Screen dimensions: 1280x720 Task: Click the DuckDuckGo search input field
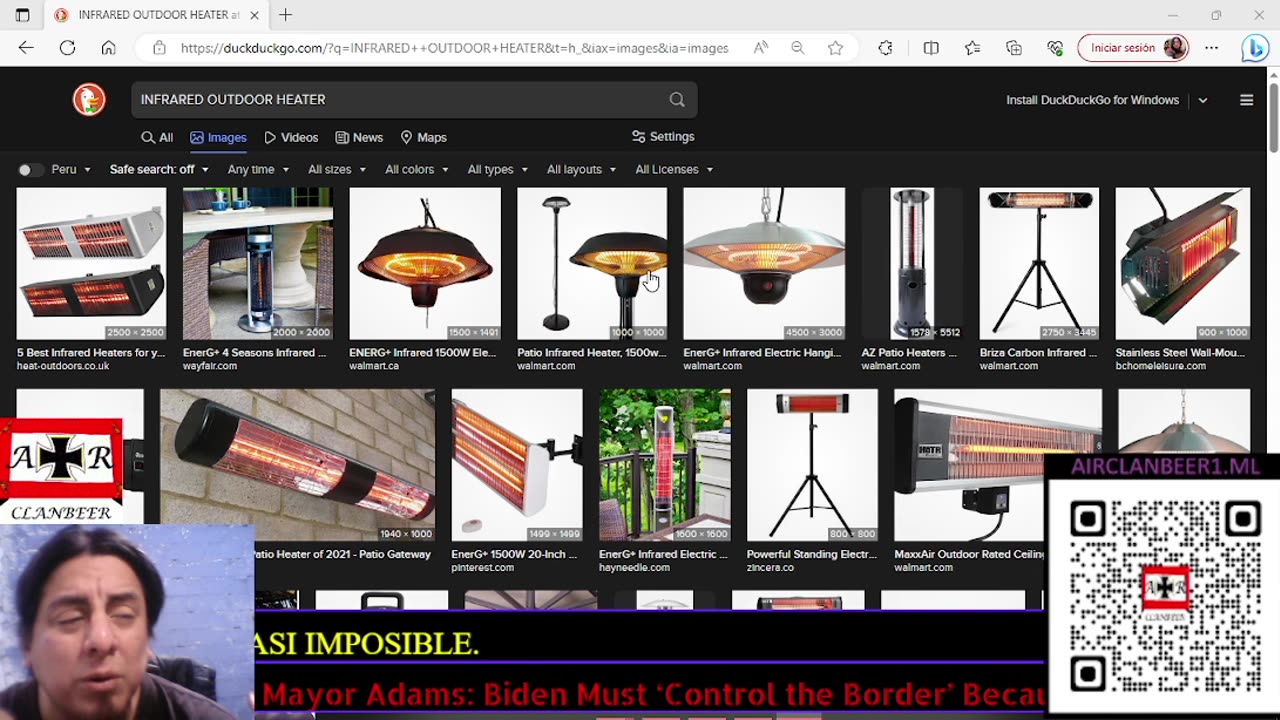click(400, 99)
